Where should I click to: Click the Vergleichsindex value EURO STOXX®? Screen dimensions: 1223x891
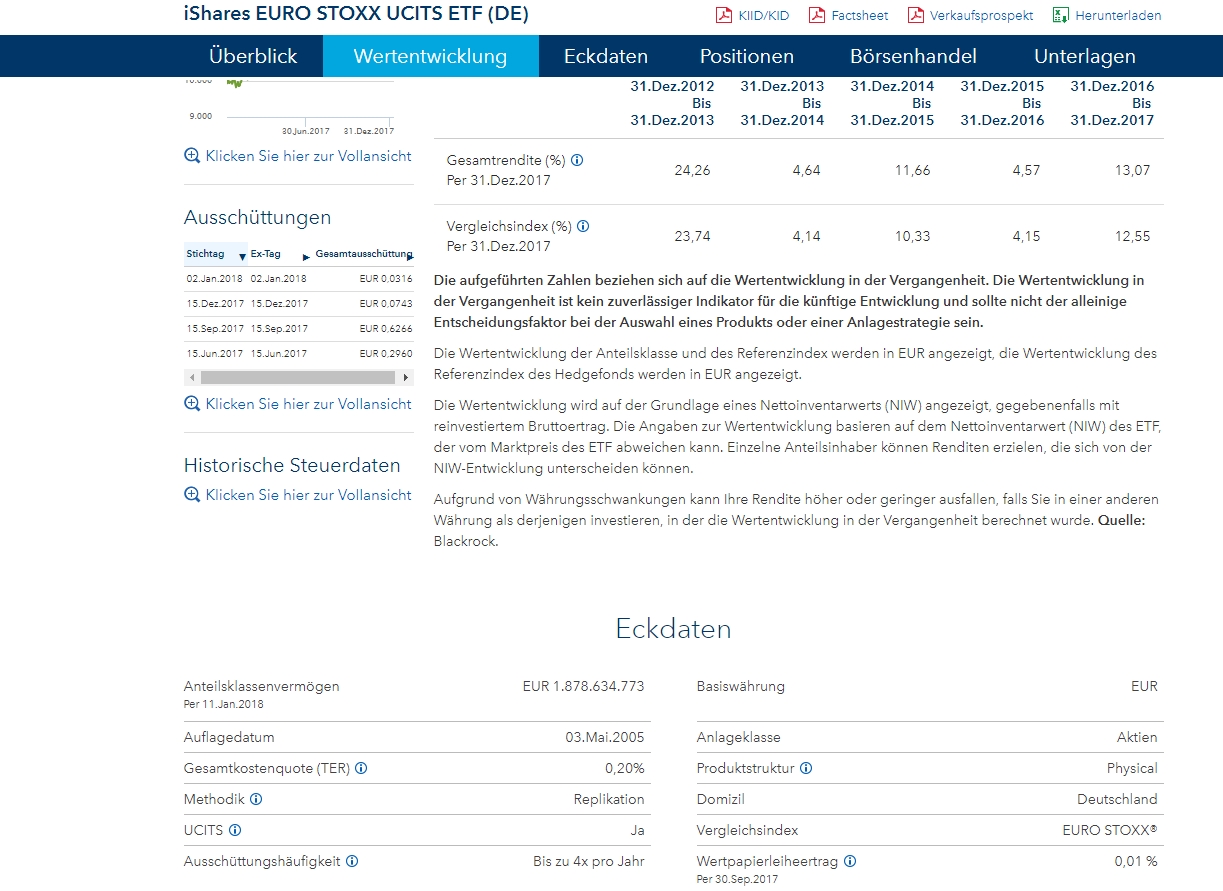click(x=1110, y=830)
